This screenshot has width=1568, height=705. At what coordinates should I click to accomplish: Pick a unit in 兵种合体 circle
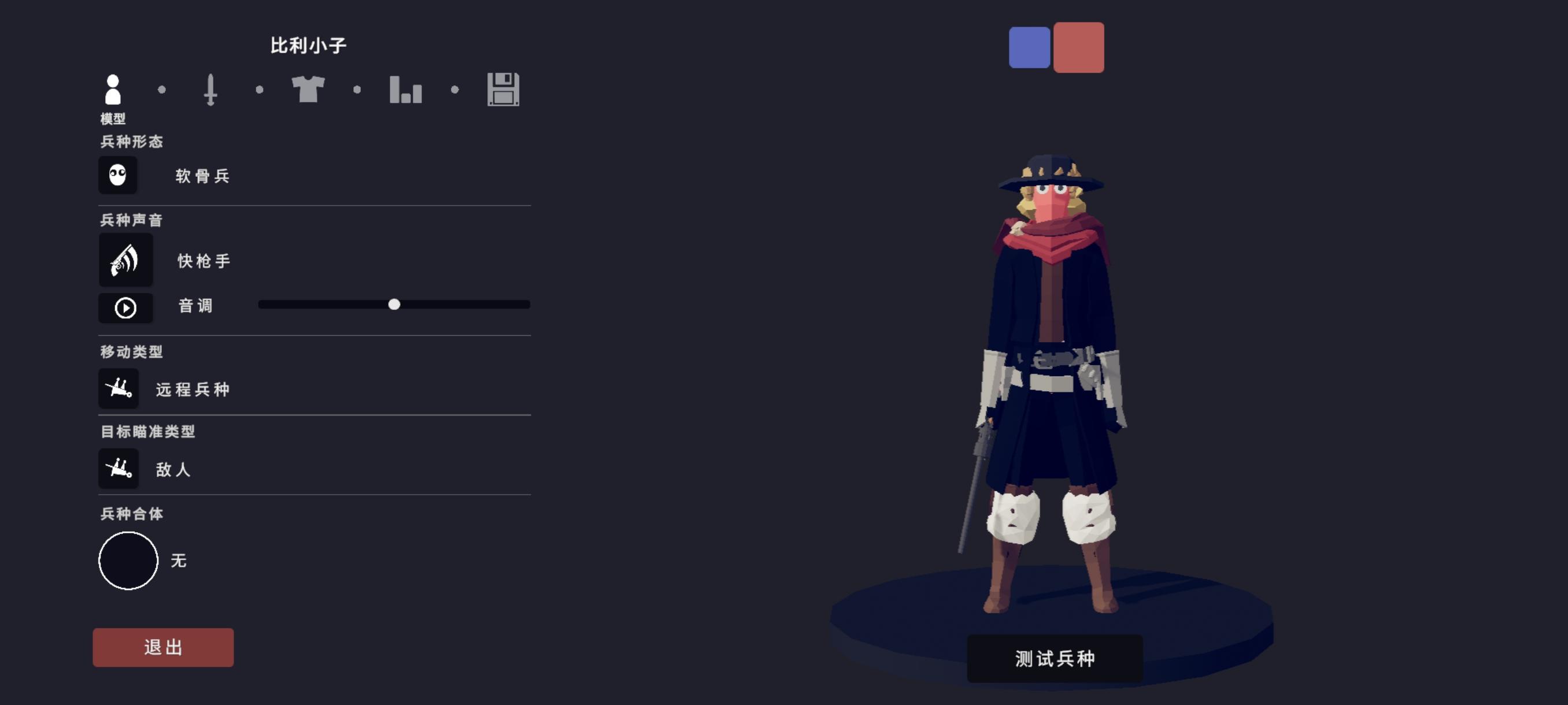(128, 560)
